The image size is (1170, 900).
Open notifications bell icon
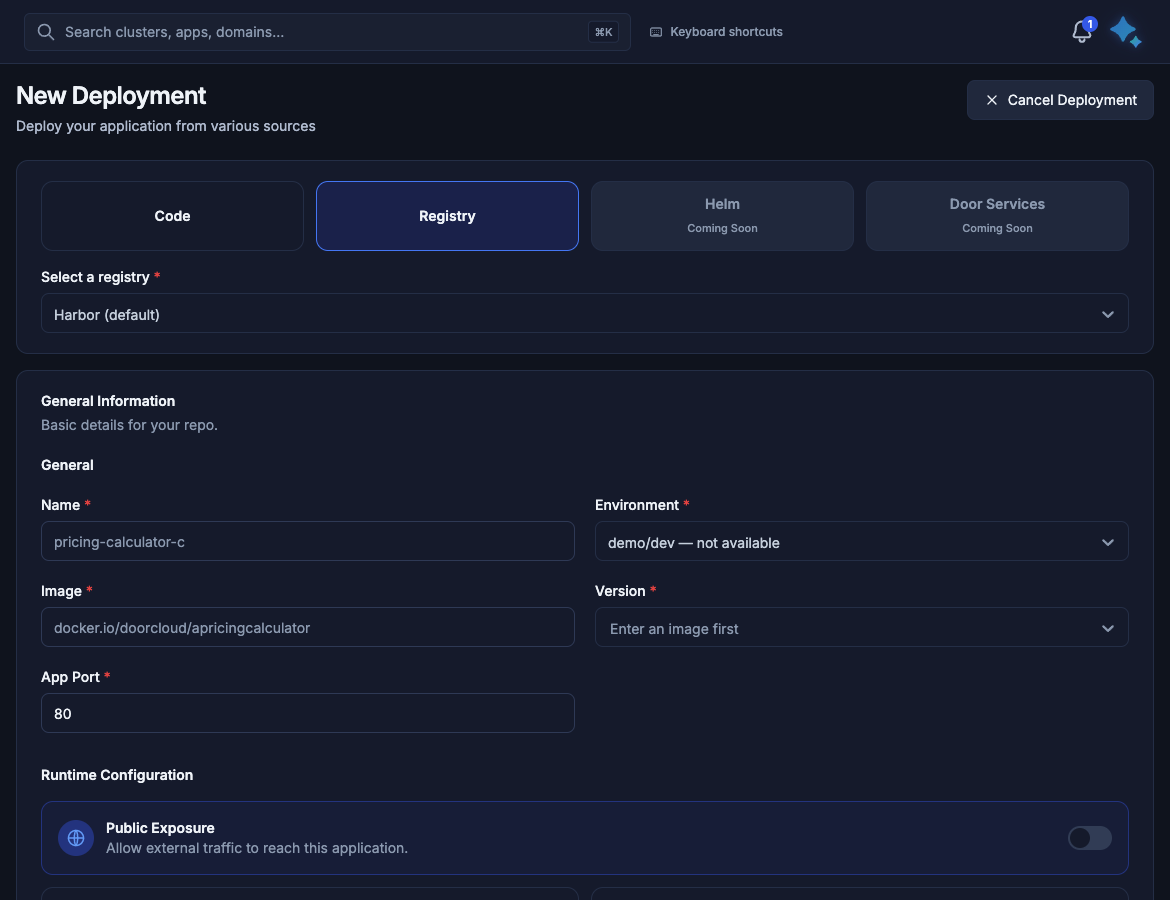[x=1081, y=32]
